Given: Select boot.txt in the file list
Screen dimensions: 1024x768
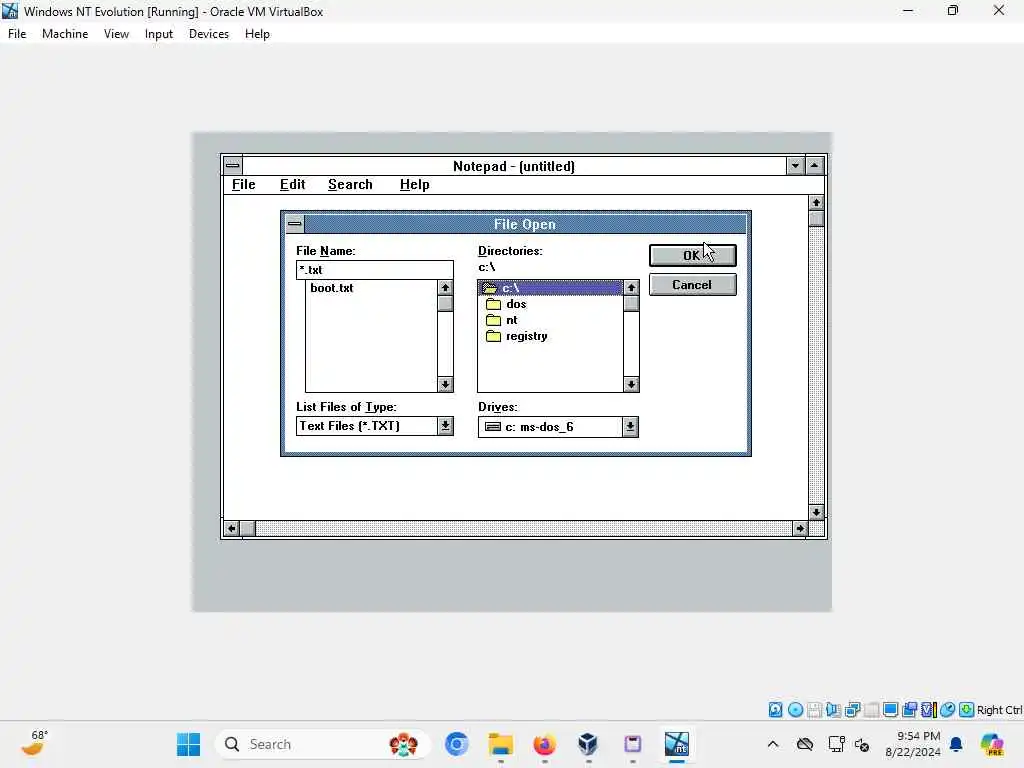Looking at the screenshot, I should pos(332,288).
